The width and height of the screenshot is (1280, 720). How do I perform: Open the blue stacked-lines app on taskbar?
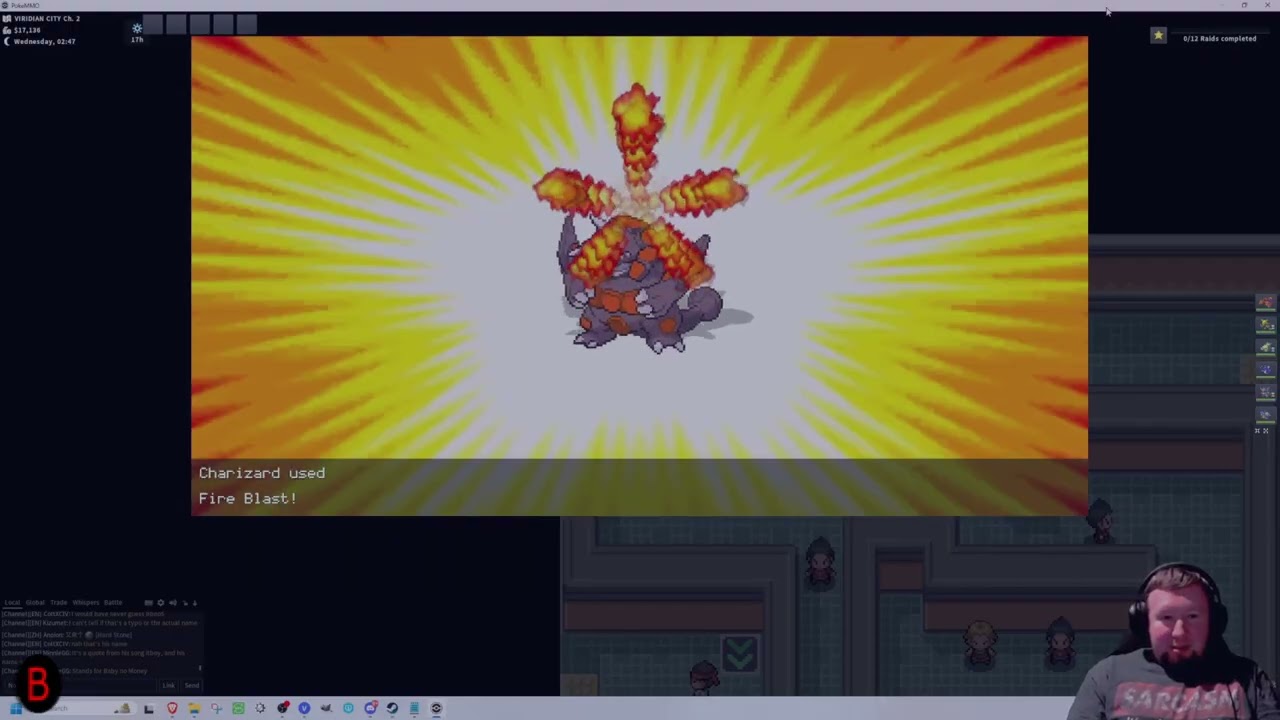414,708
